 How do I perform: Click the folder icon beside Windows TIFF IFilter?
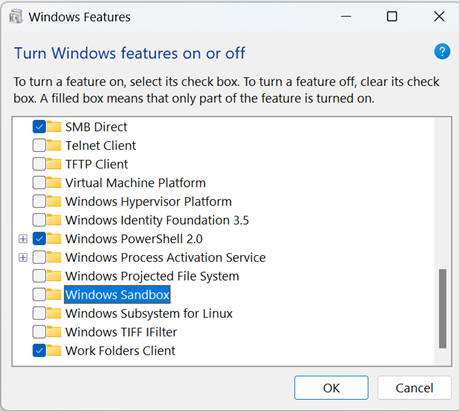(54, 332)
